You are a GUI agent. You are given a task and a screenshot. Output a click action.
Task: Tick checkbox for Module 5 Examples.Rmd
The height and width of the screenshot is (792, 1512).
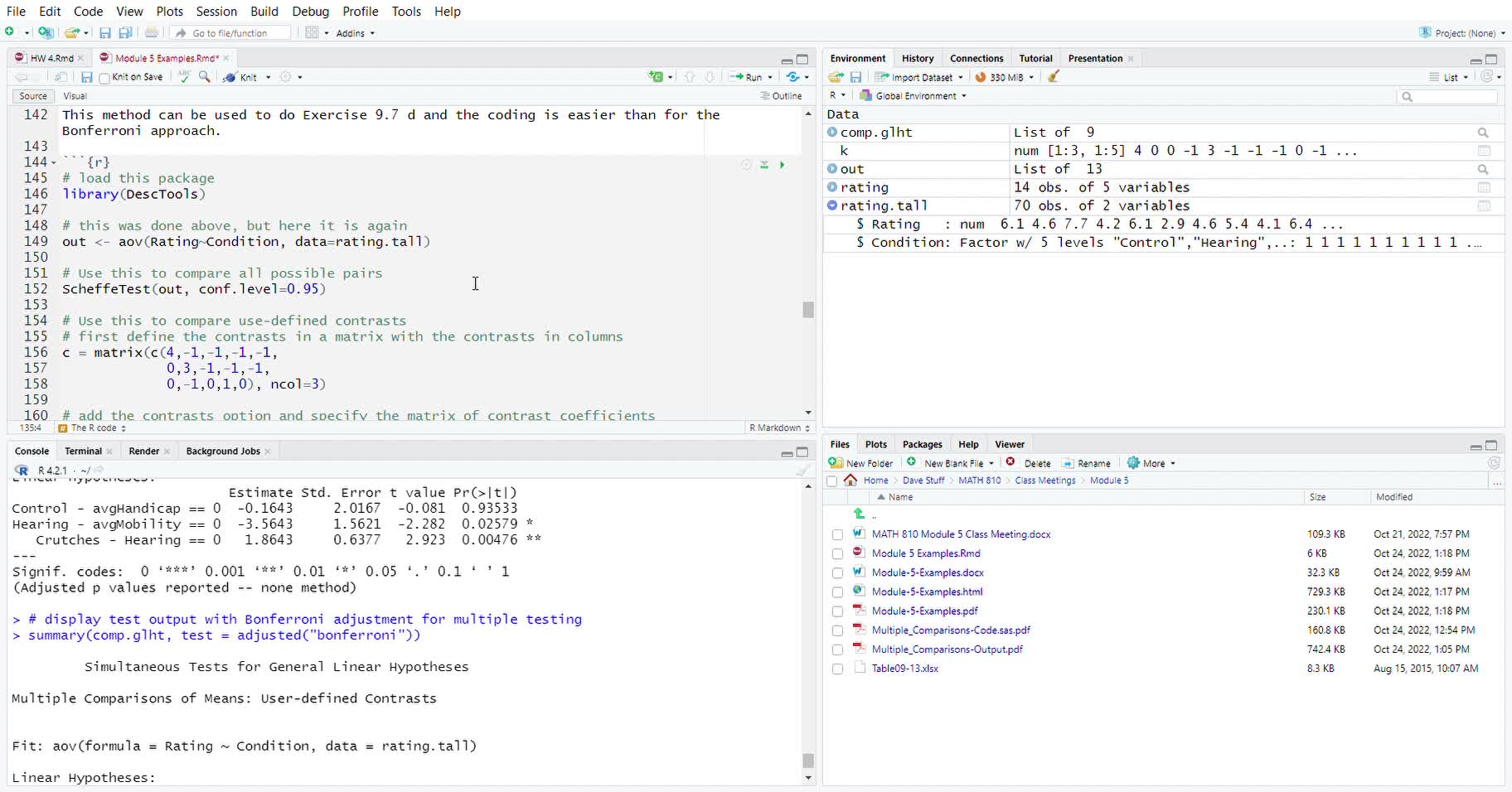(837, 554)
